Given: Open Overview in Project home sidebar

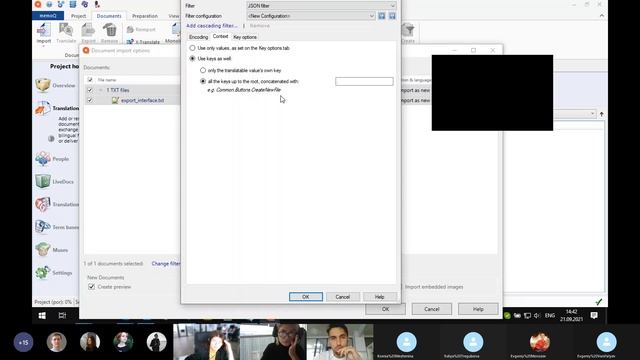Looking at the screenshot, I should coord(55,85).
